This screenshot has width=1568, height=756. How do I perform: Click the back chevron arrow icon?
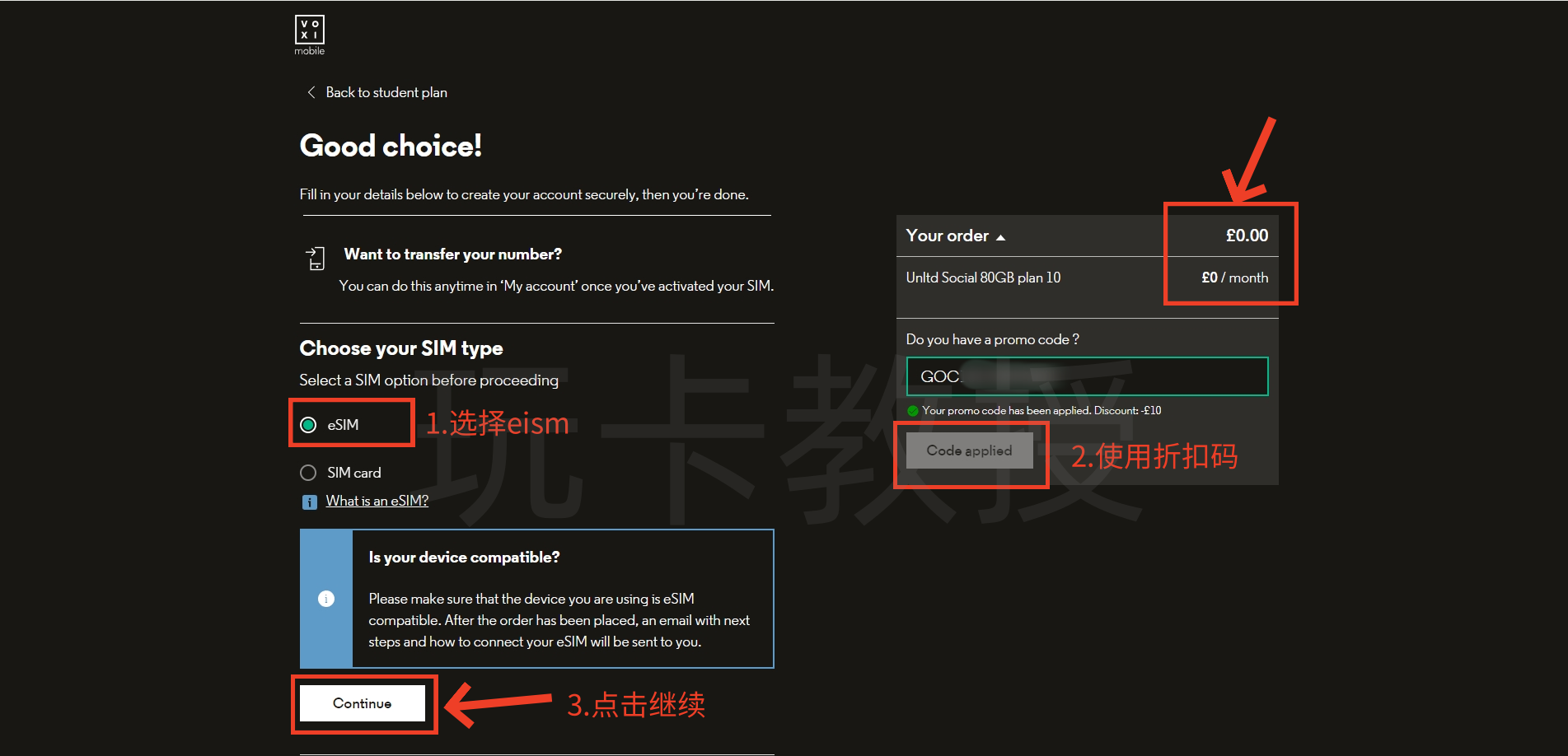(x=311, y=92)
